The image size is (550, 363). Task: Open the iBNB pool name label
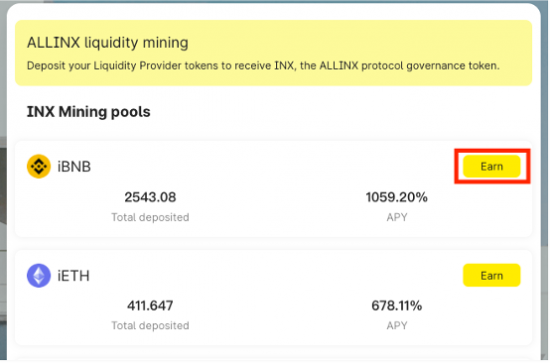(x=74, y=167)
